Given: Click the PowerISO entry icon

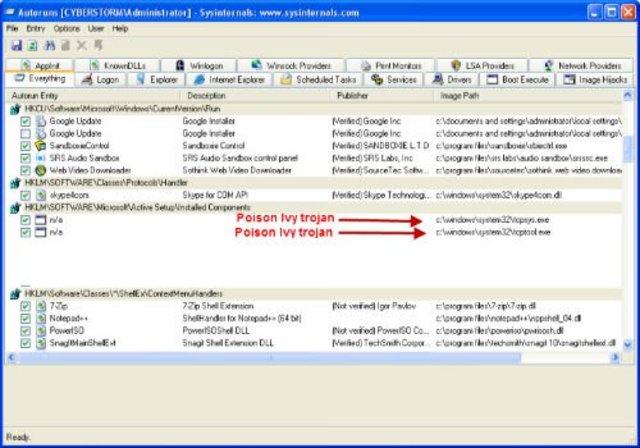Looking at the screenshot, I should (x=40, y=330).
